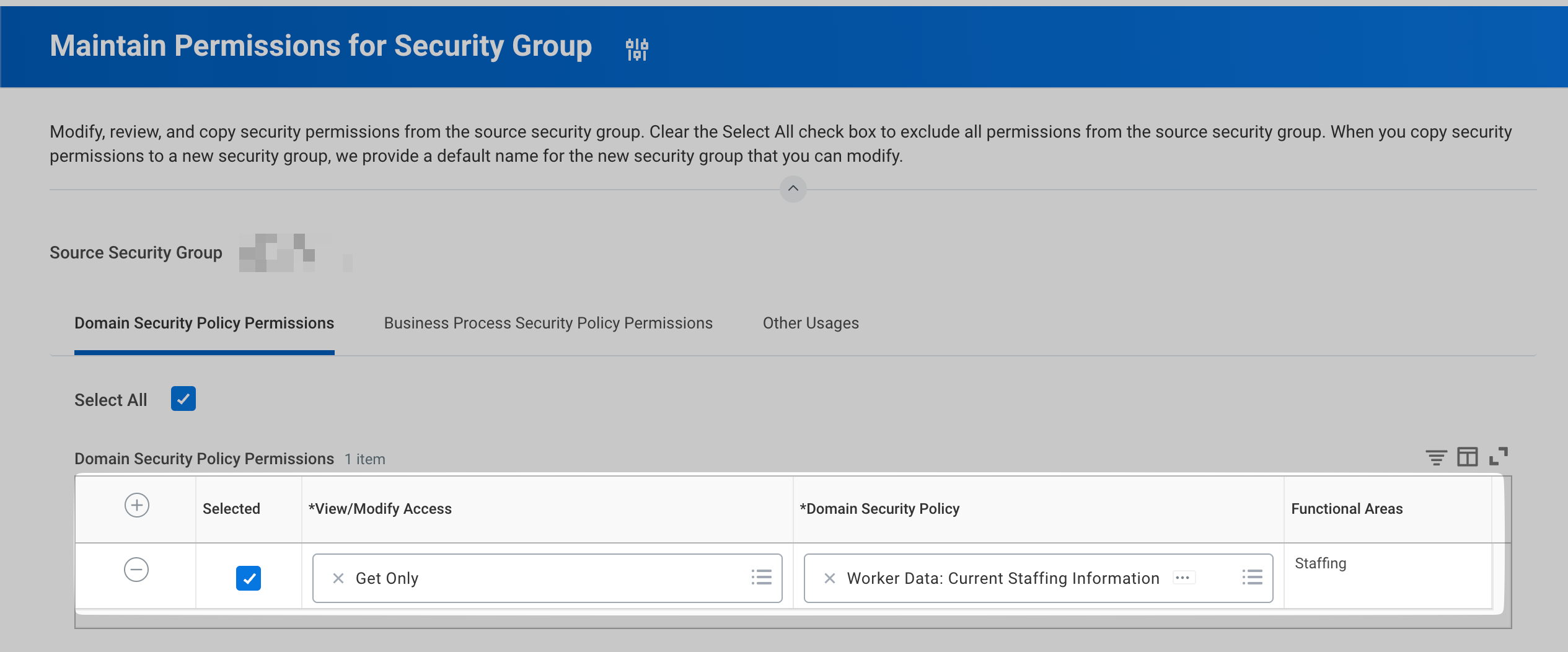Collapse the instructions with chevron button
This screenshot has width=1568, height=652.
(793, 188)
